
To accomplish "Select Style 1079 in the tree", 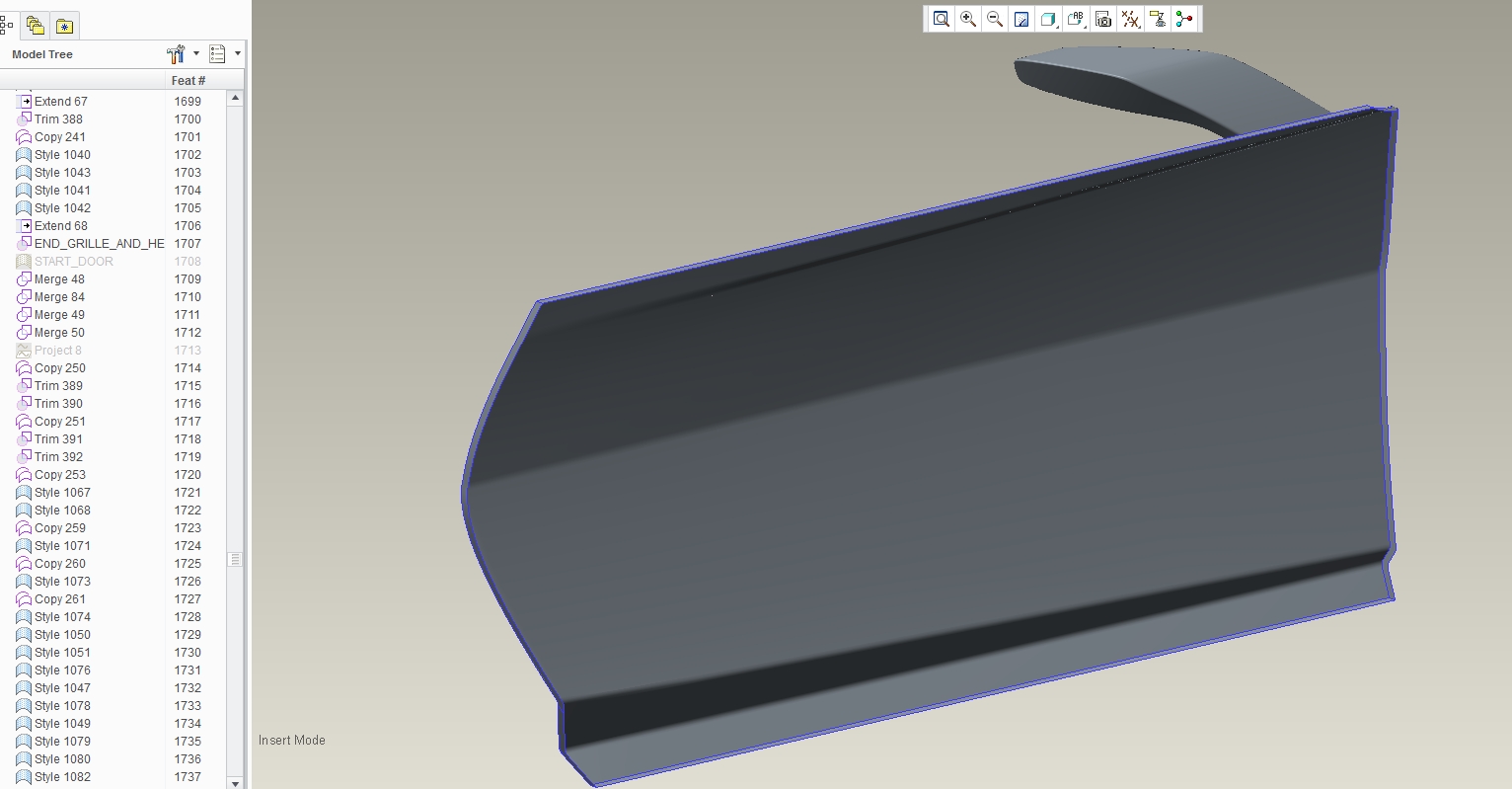I will click(x=62, y=742).
